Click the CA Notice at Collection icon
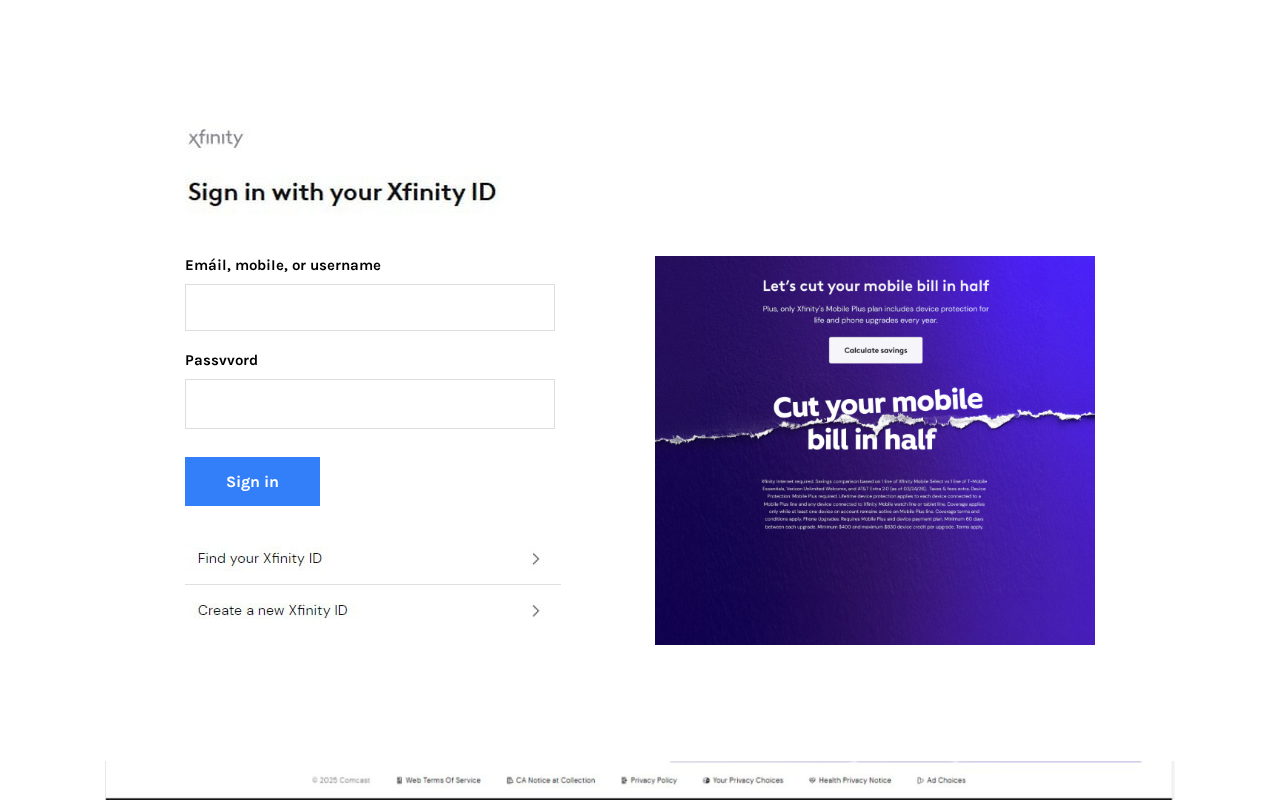1280x800 pixels. coord(510,780)
